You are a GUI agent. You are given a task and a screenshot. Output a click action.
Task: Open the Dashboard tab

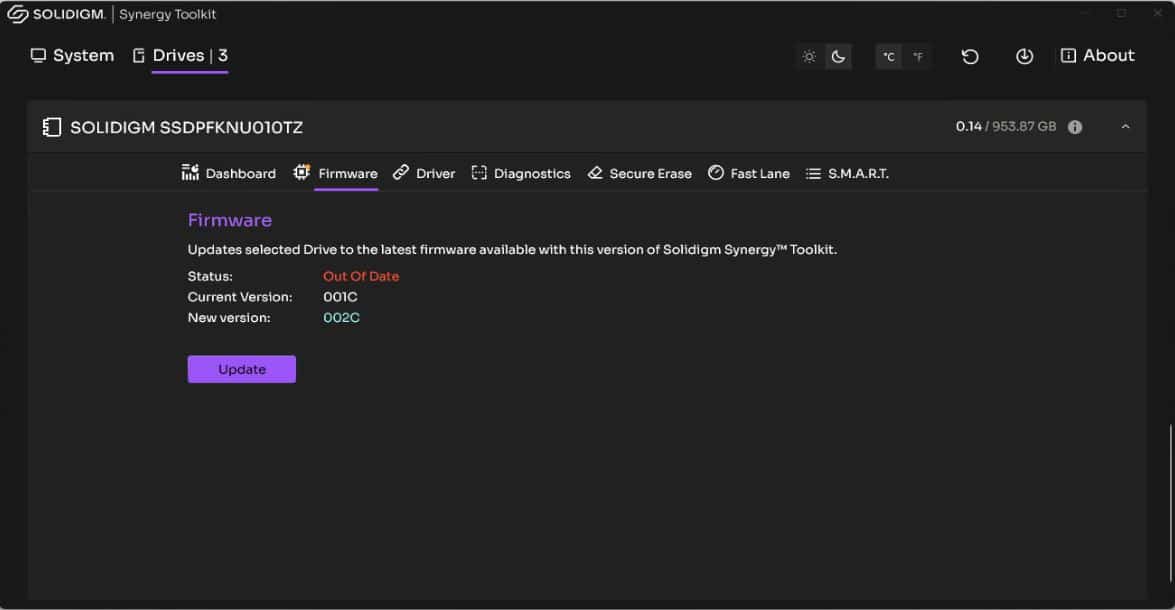pos(229,173)
